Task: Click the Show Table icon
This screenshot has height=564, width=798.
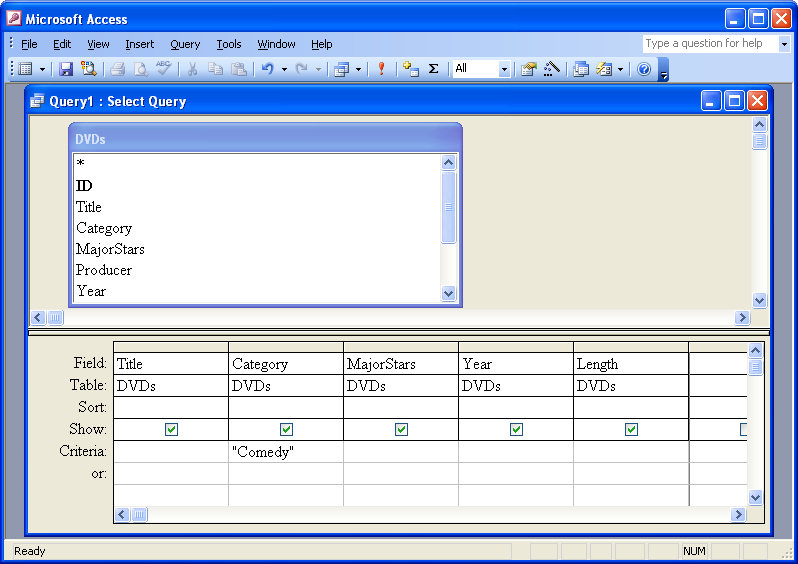Action: tap(410, 69)
